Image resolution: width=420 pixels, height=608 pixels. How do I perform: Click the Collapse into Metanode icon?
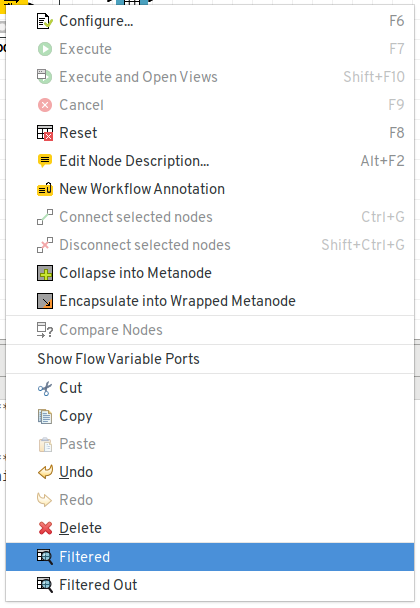pos(45,273)
